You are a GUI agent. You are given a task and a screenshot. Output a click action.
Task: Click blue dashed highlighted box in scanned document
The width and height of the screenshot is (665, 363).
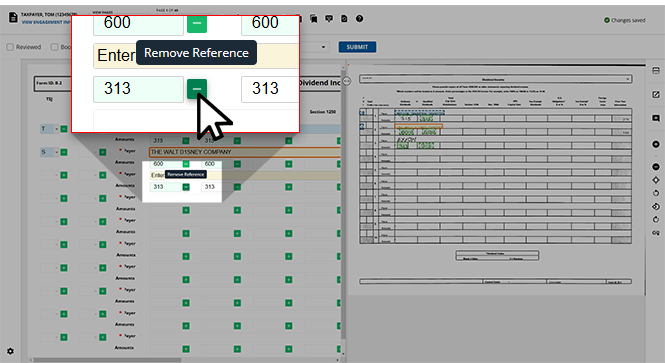coord(419,113)
